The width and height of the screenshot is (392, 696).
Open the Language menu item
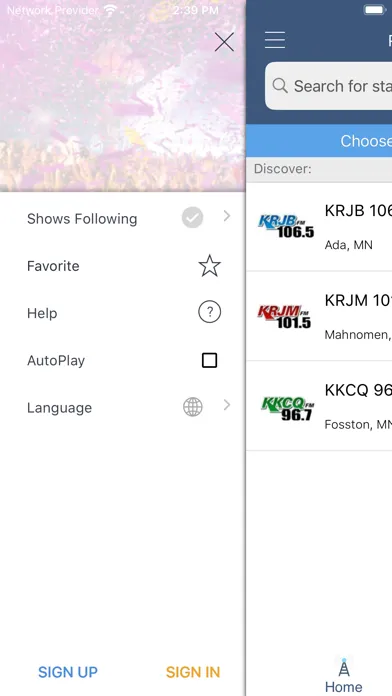123,407
